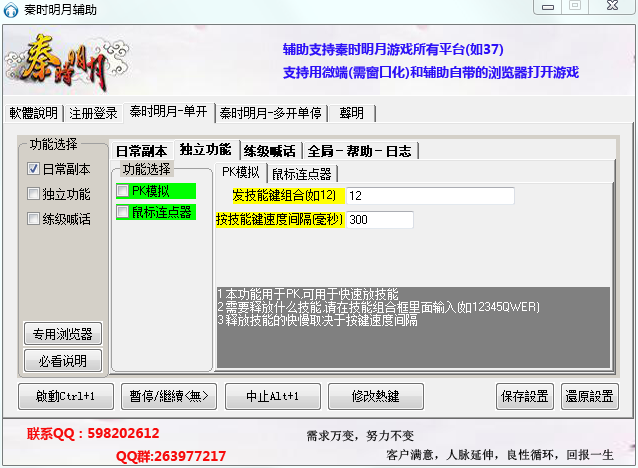The image size is (638, 468).
Task: Click the 保存設置 button
Action: point(524,396)
